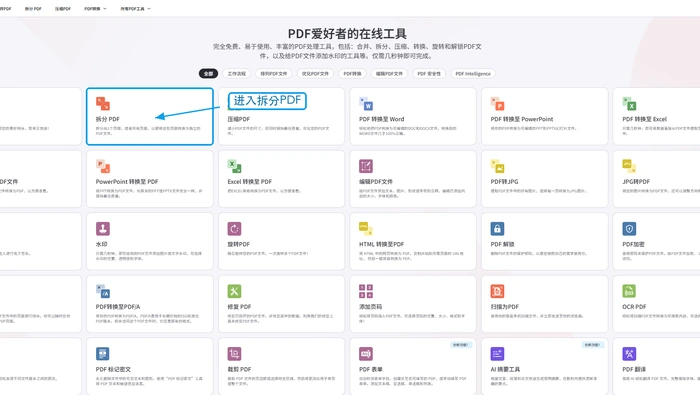The width and height of the screenshot is (700, 395).
Task: Click the 编辑PDF文件 icon
Action: tap(366, 166)
